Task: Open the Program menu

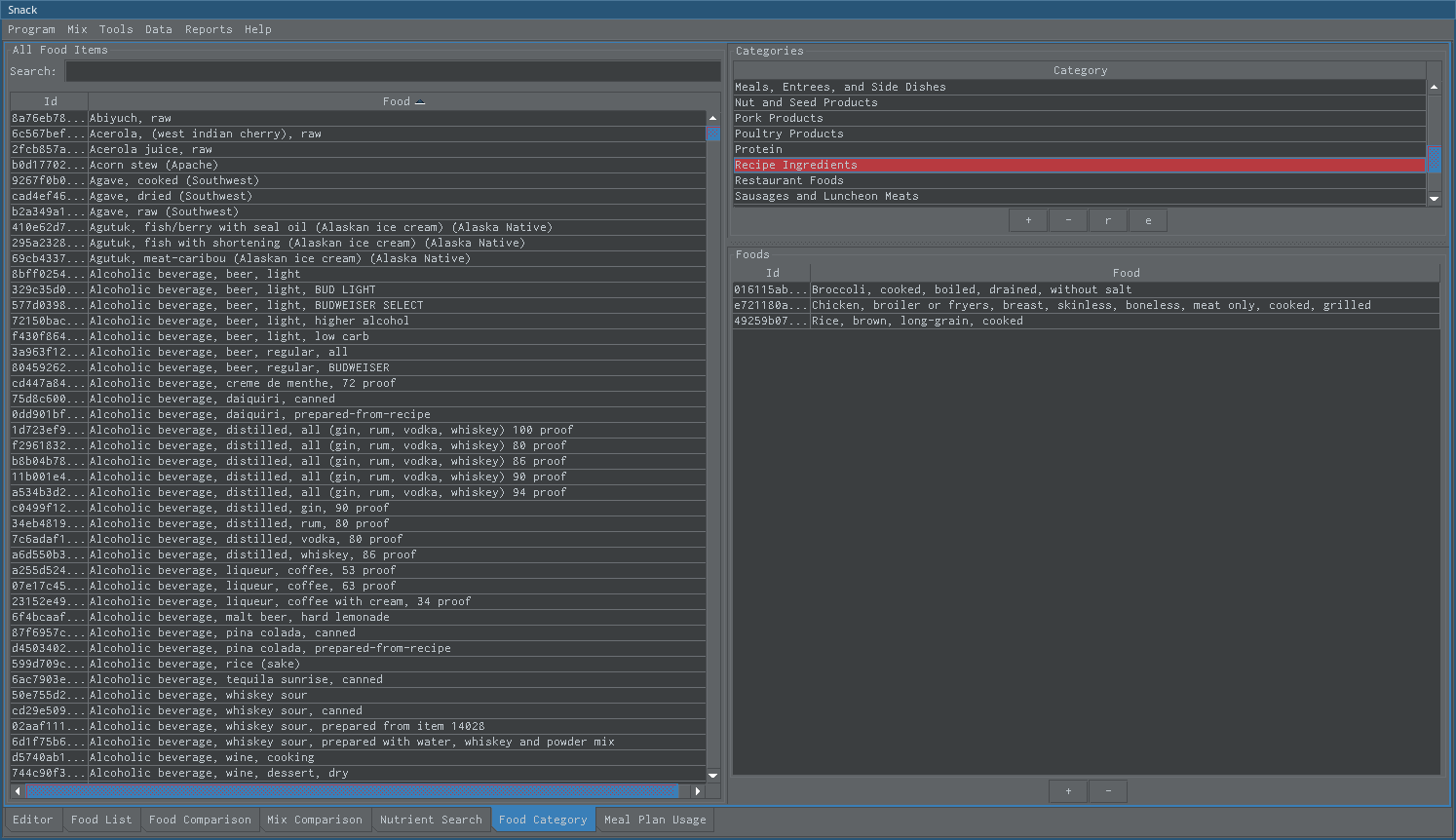Action: (31, 29)
